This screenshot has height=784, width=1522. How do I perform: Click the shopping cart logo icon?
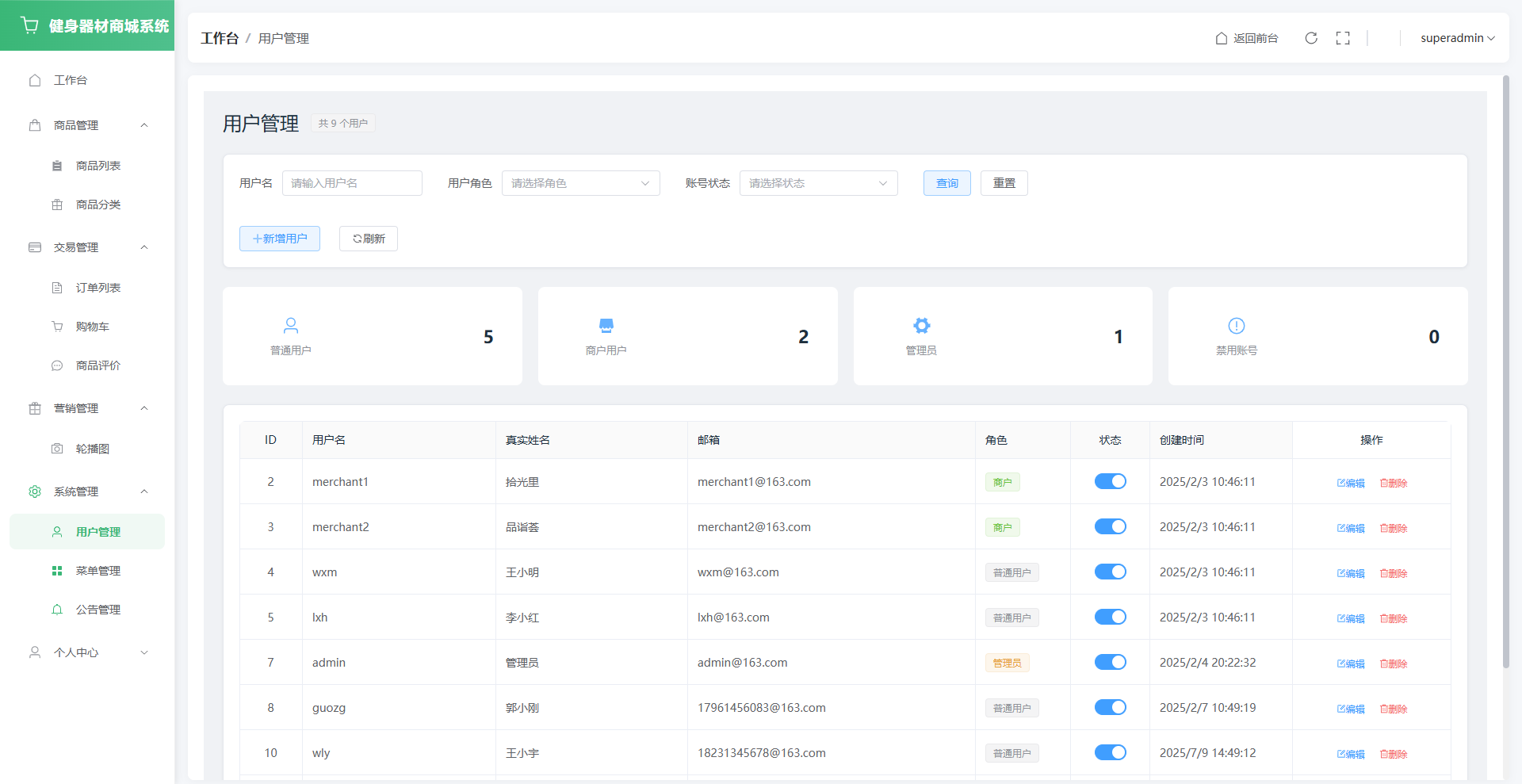pos(30,25)
